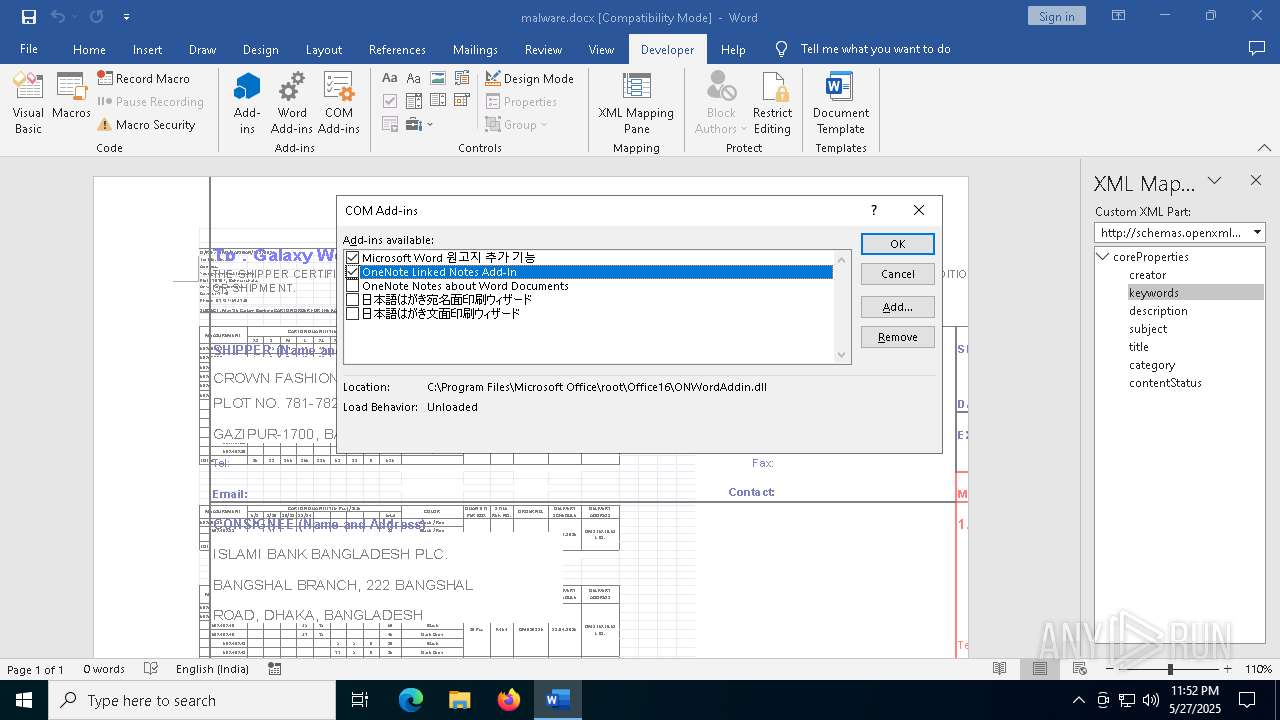The width and height of the screenshot is (1280, 720).
Task: Insert Picture content control
Action: [x=438, y=78]
